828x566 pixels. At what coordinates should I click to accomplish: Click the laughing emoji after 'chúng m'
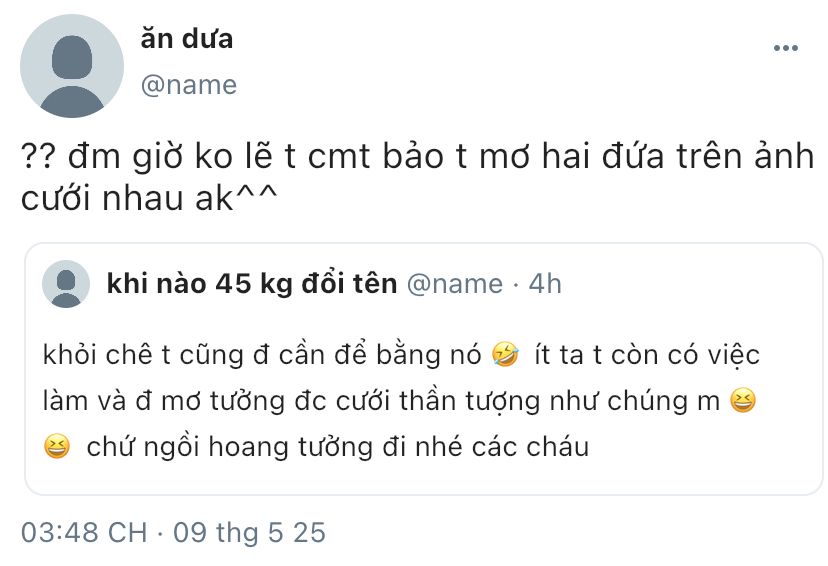click(x=743, y=400)
